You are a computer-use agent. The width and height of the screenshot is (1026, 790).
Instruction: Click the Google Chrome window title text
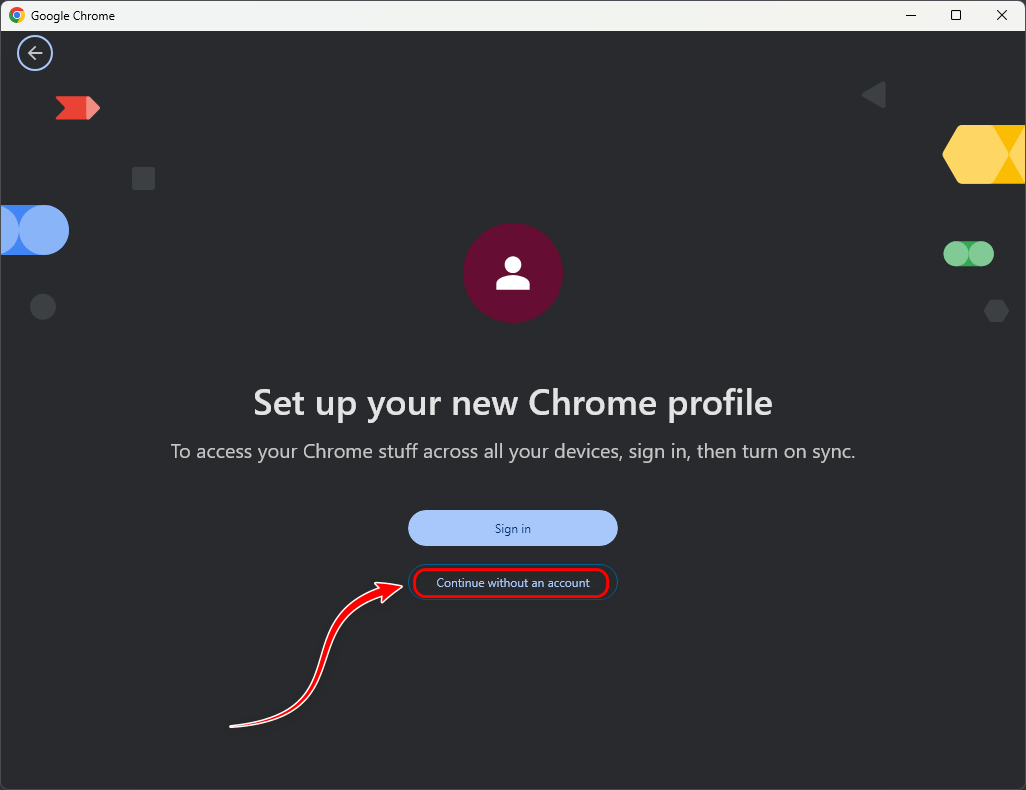click(73, 16)
